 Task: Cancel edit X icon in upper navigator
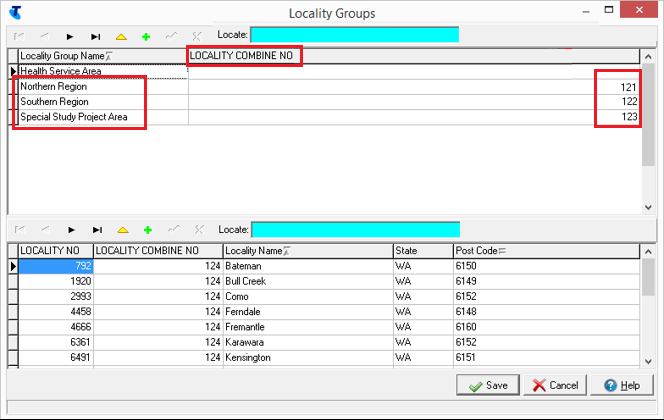196,37
